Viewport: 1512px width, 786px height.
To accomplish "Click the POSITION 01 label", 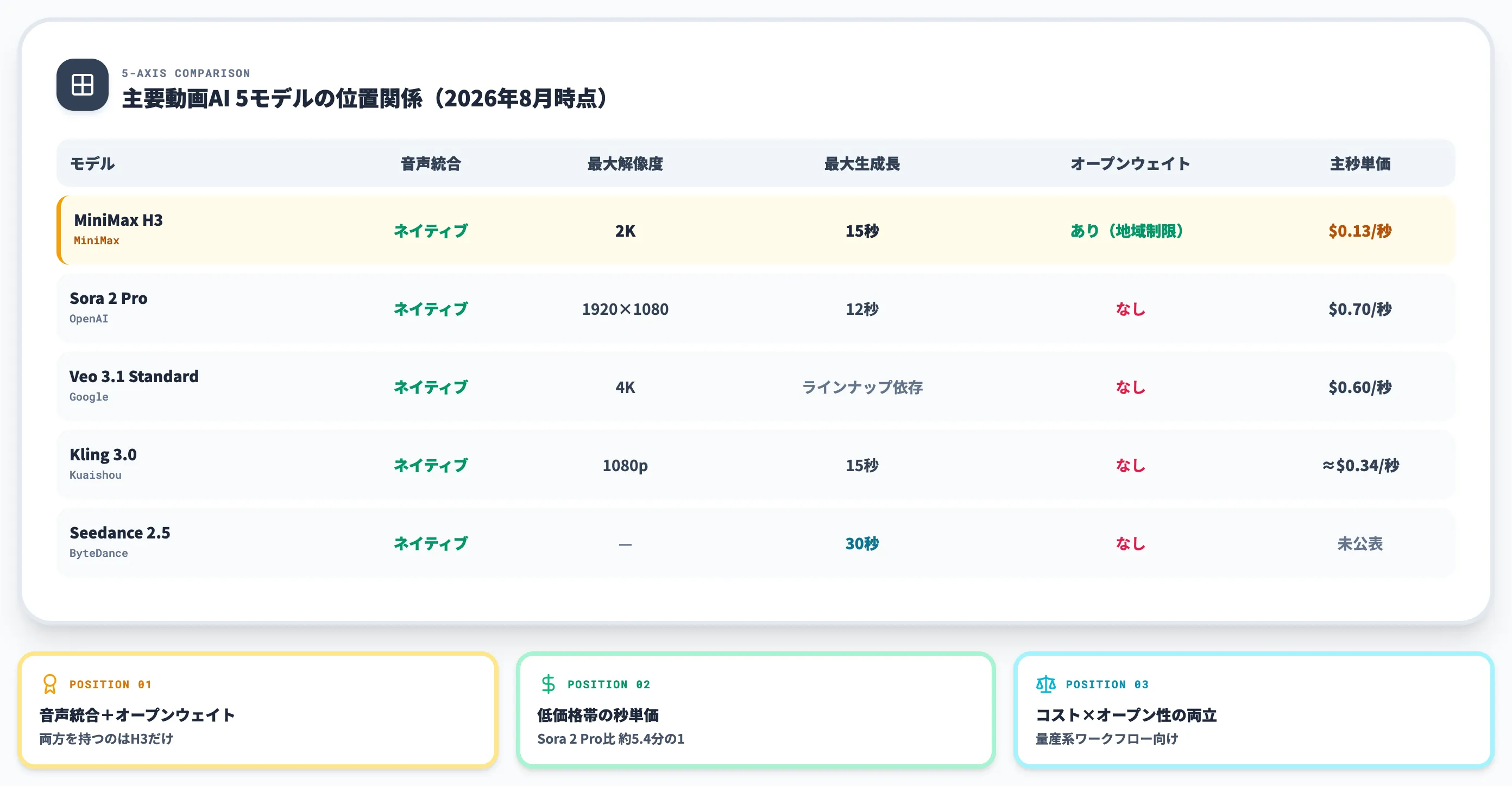I will coord(110,684).
